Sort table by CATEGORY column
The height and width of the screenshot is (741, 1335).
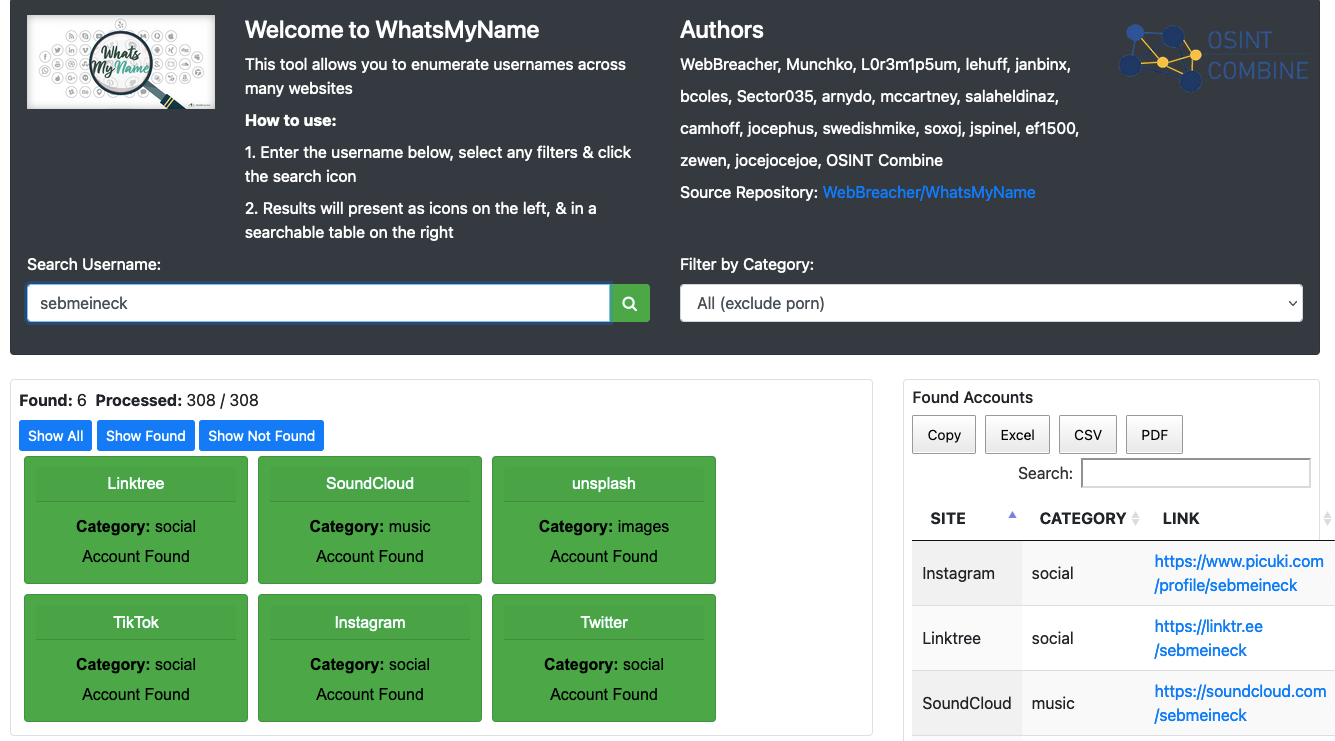(x=1083, y=518)
